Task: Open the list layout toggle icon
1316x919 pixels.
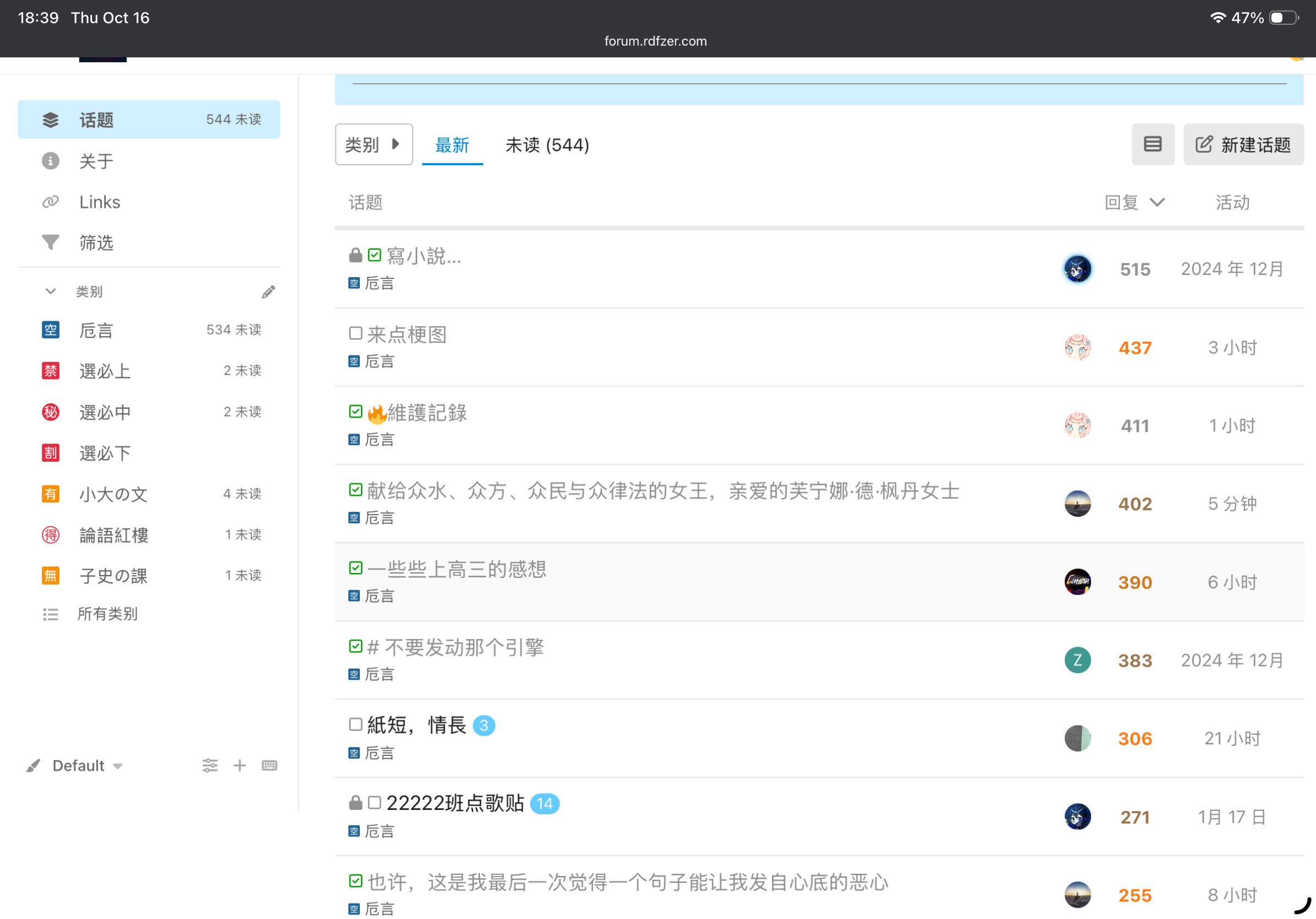Action: (x=1152, y=144)
